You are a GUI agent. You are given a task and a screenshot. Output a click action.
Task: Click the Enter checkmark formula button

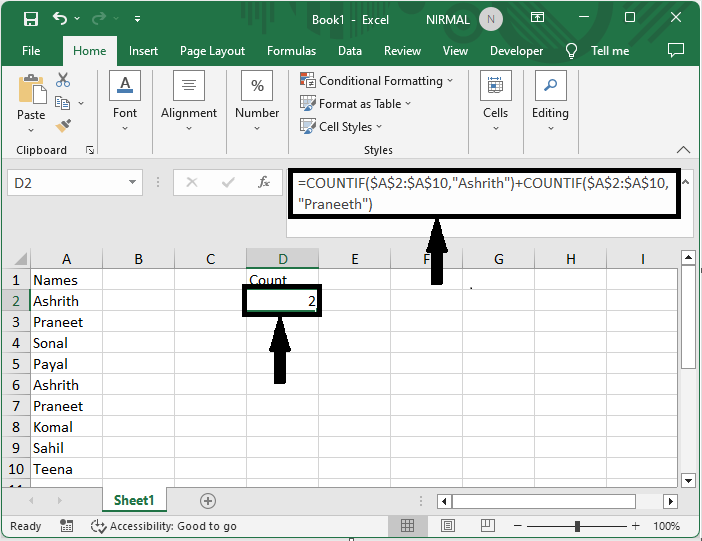[228, 182]
